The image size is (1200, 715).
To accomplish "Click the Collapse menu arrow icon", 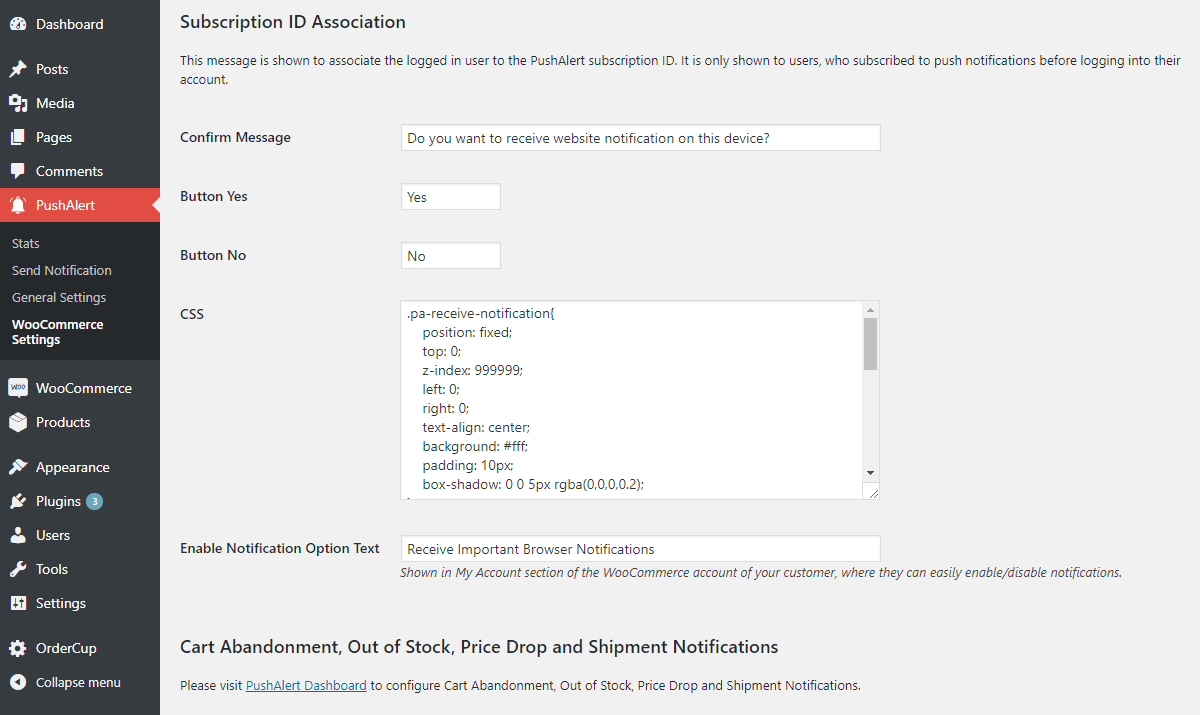I will click(18, 682).
